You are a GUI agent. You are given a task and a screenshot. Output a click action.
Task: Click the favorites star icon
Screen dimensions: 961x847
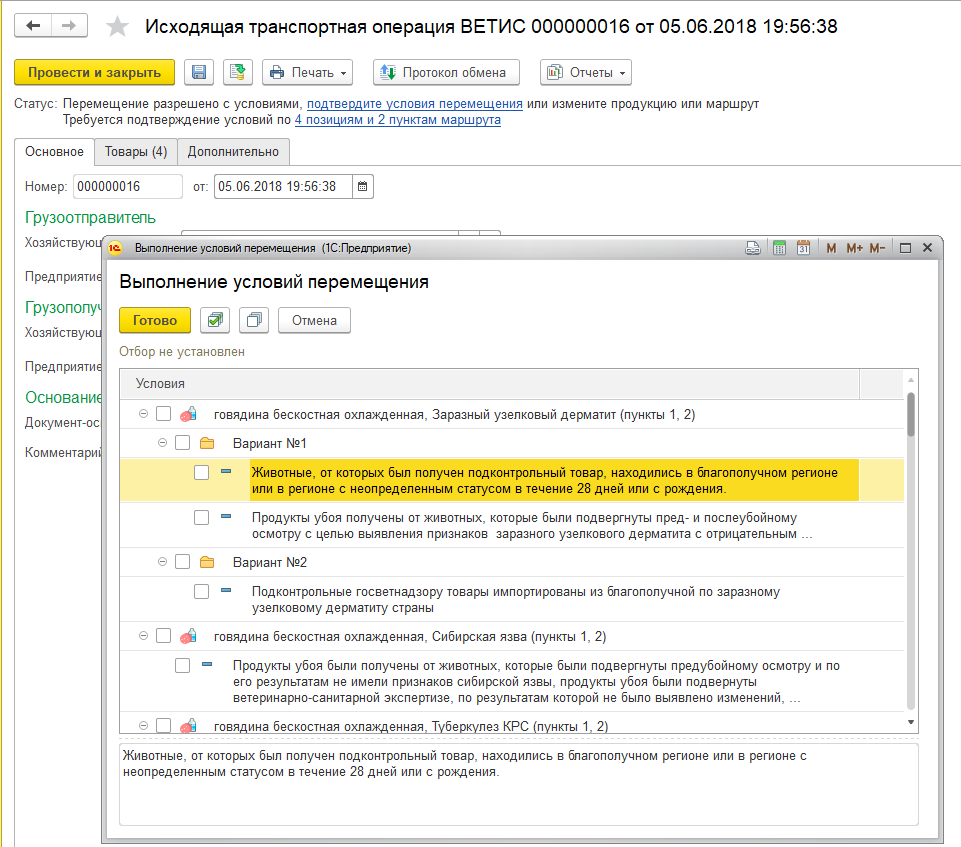[x=118, y=27]
